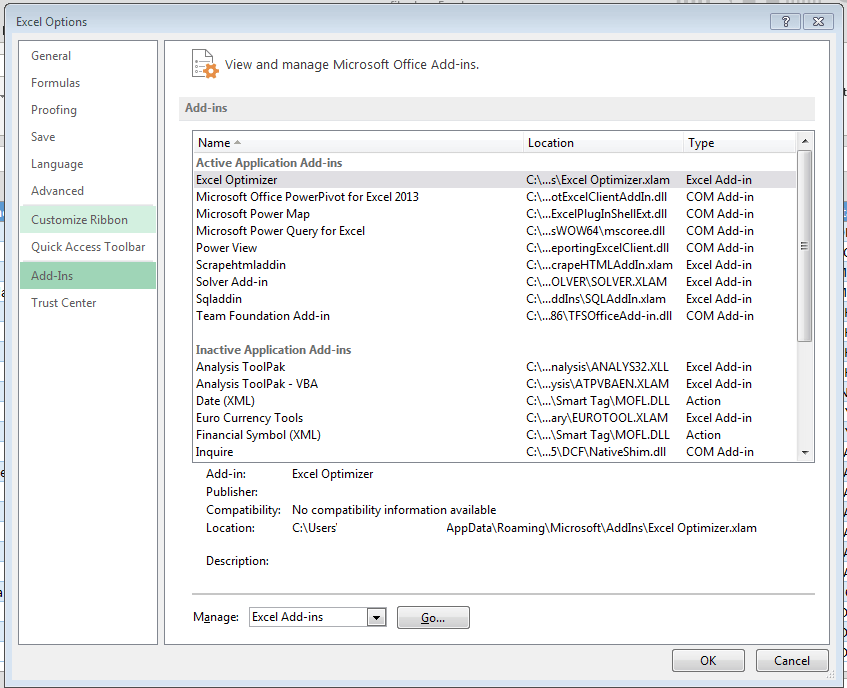
Task: Select the Add-Ins category
Action: point(88,275)
